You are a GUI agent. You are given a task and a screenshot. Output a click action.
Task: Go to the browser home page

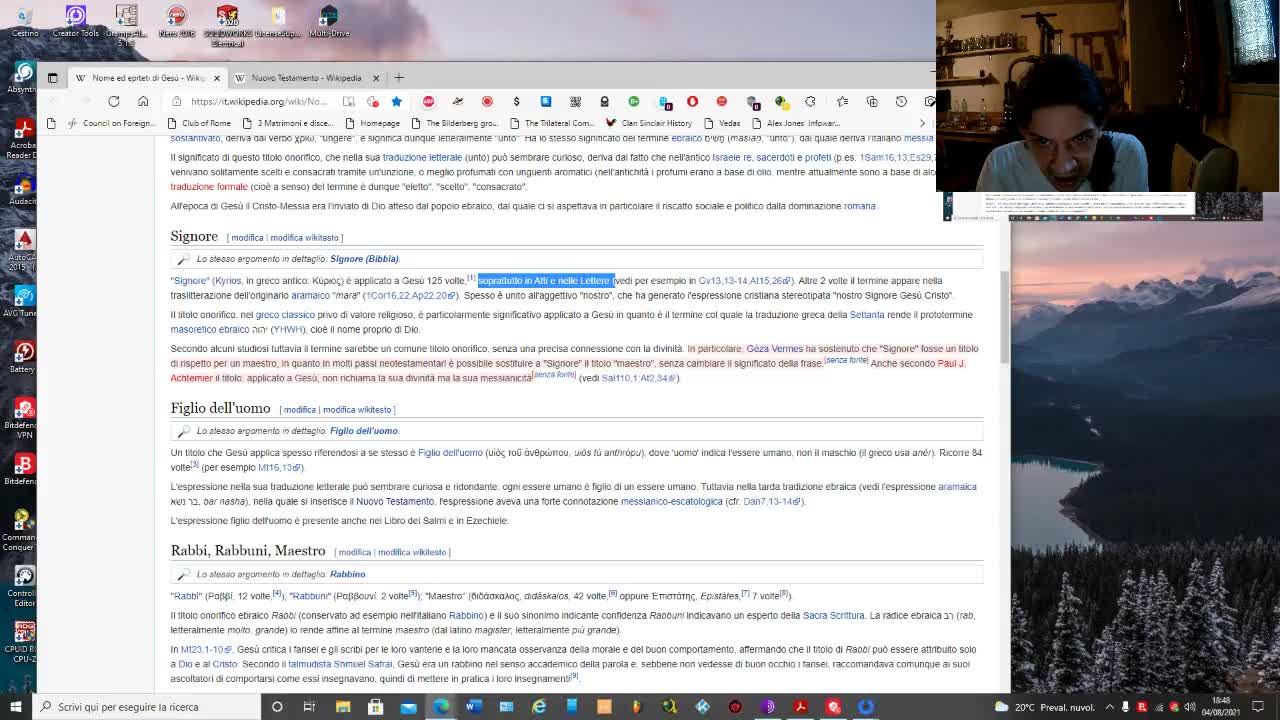[x=143, y=101]
